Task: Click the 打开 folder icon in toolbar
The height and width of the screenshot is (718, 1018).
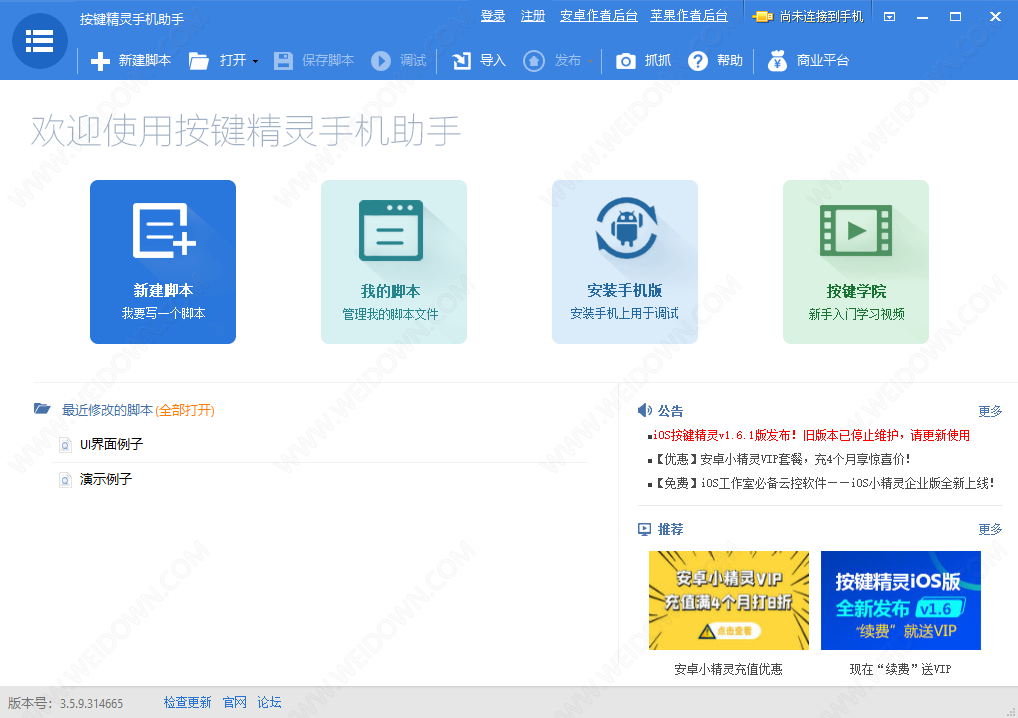Action: click(x=199, y=61)
